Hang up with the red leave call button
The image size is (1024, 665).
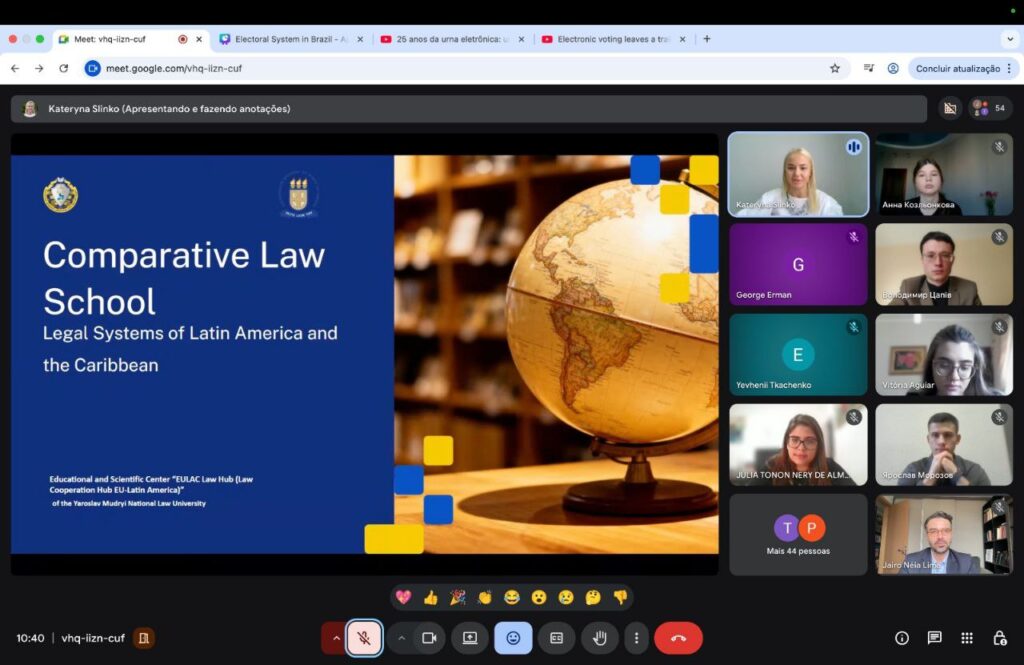[x=678, y=638]
